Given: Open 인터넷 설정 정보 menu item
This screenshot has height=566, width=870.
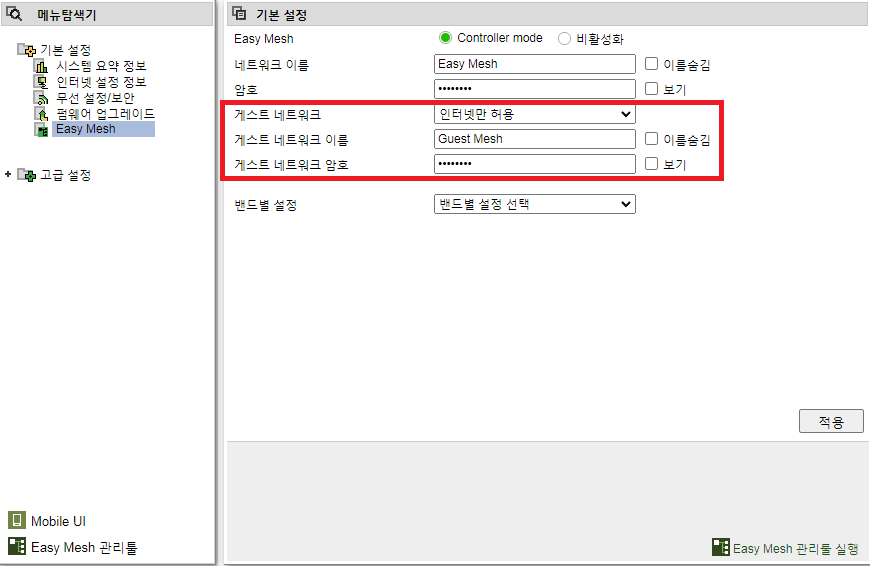Looking at the screenshot, I should (x=101, y=82).
